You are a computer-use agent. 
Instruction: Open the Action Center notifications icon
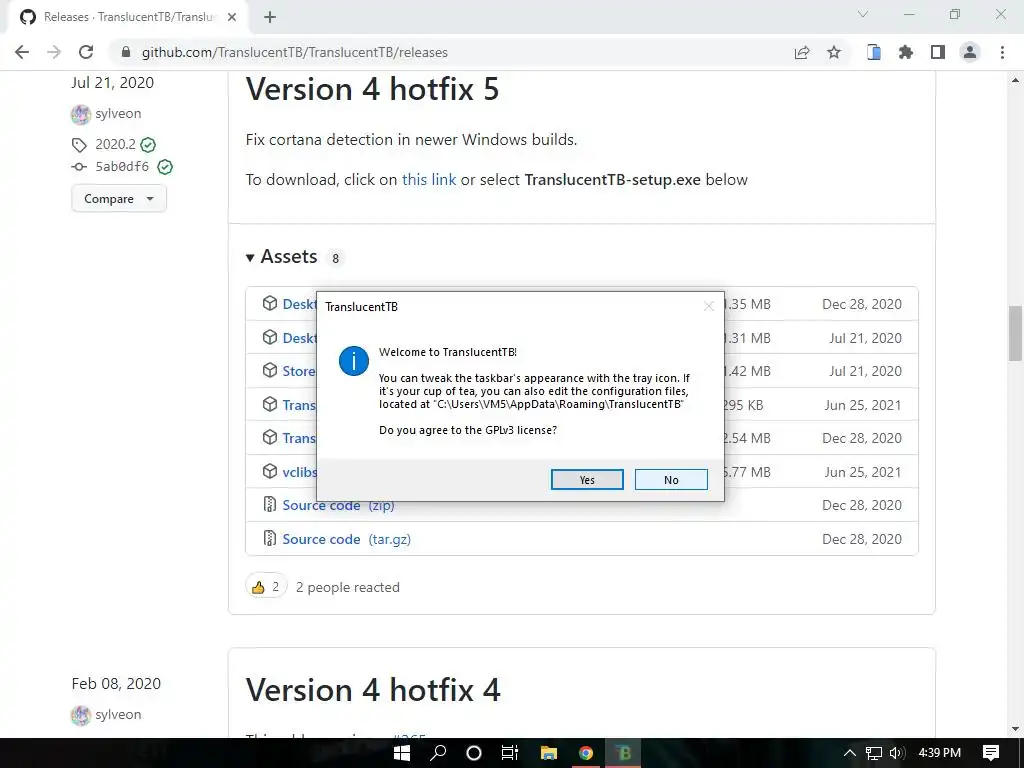pyautogui.click(x=991, y=753)
